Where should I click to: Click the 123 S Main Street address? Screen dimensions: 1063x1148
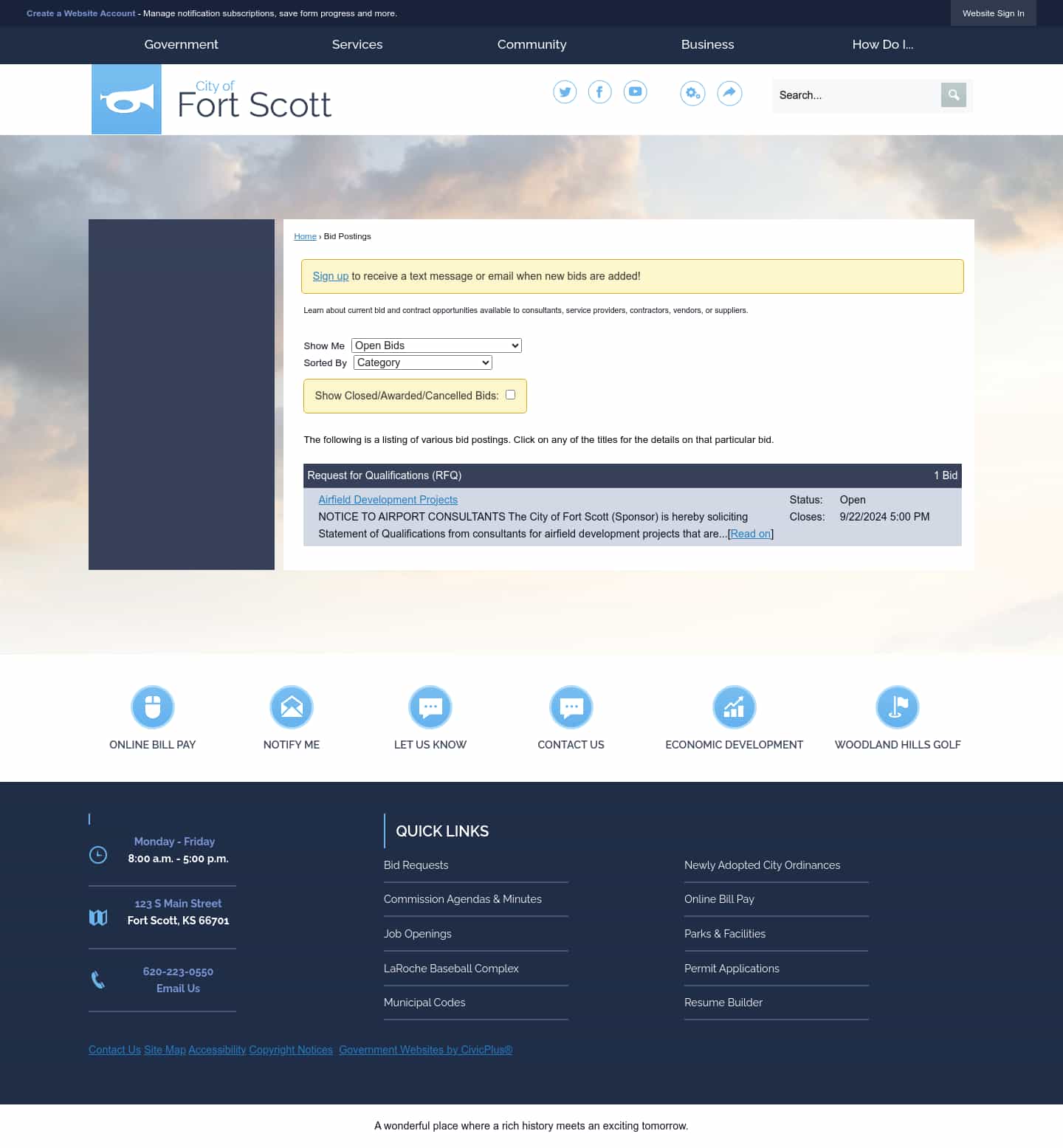coord(178,904)
